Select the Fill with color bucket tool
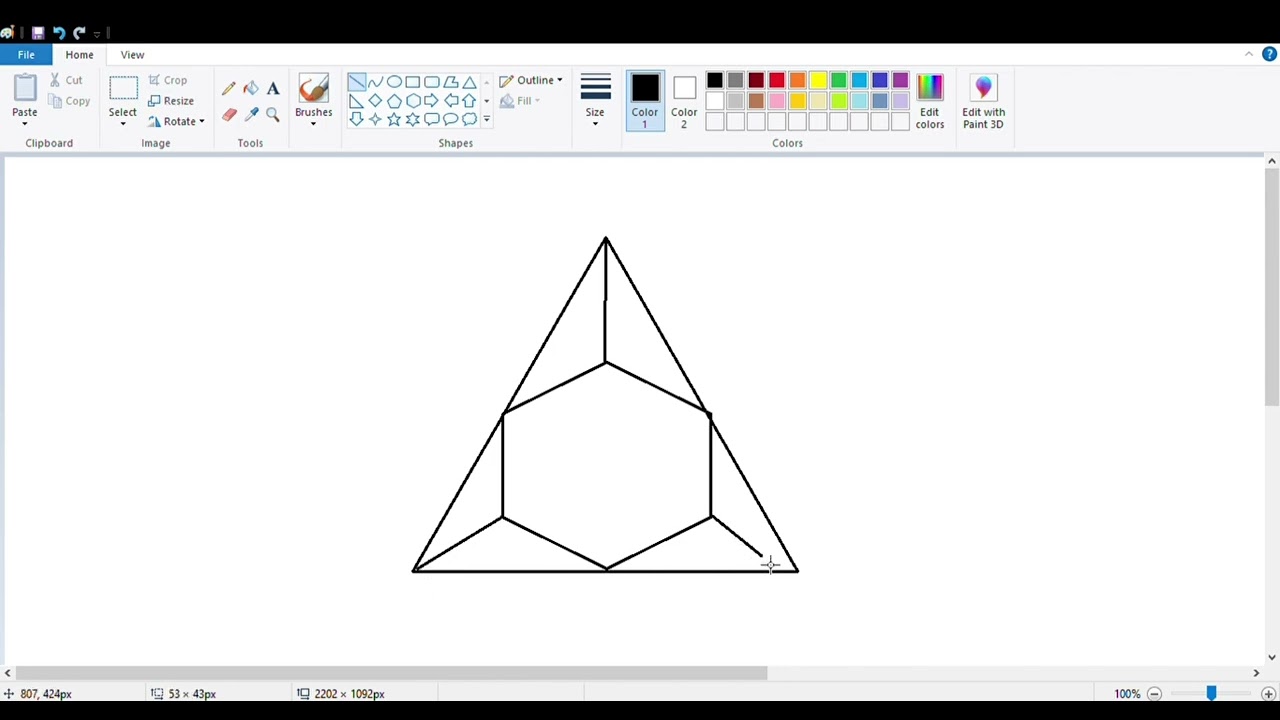This screenshot has width=1280, height=720. coord(251,89)
